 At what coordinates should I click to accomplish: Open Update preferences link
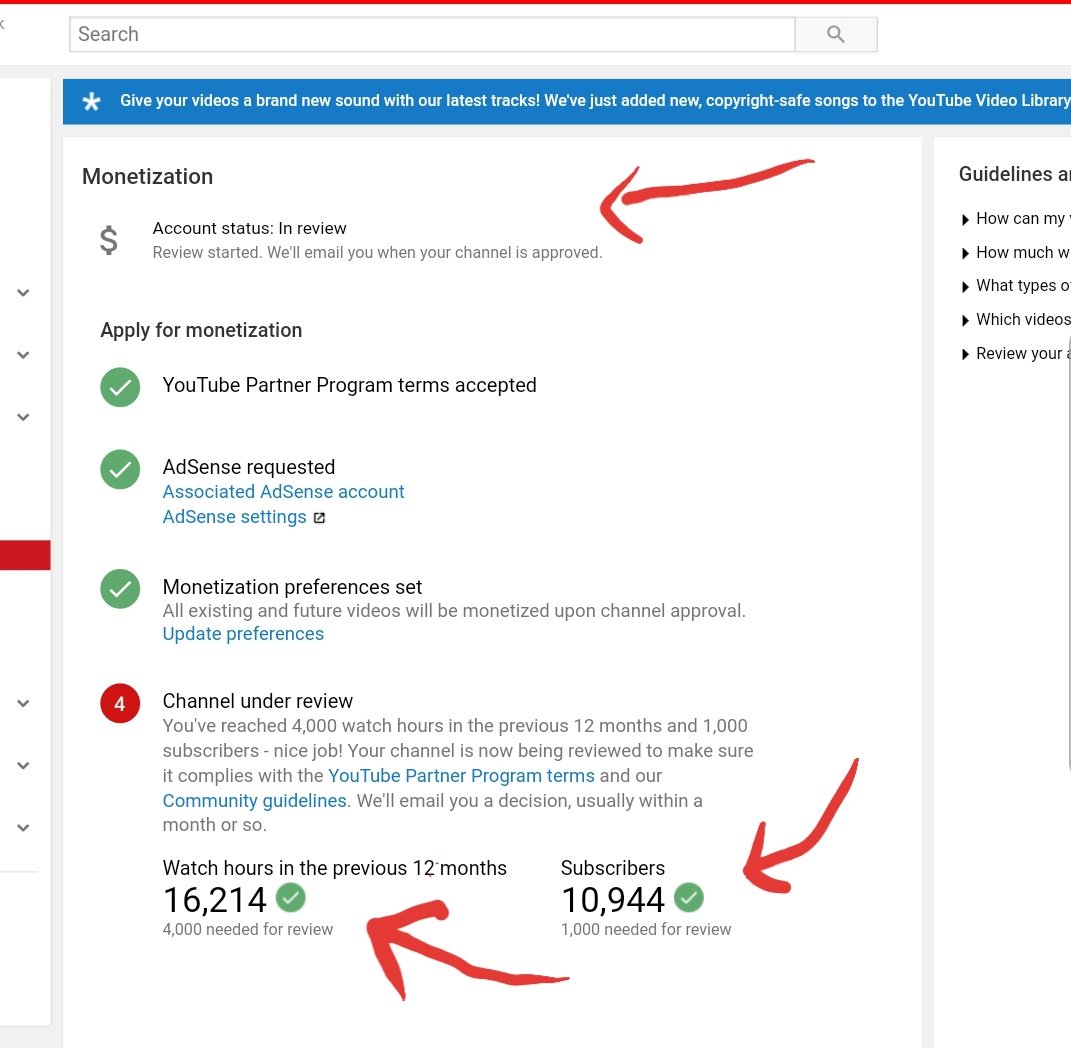click(x=243, y=634)
